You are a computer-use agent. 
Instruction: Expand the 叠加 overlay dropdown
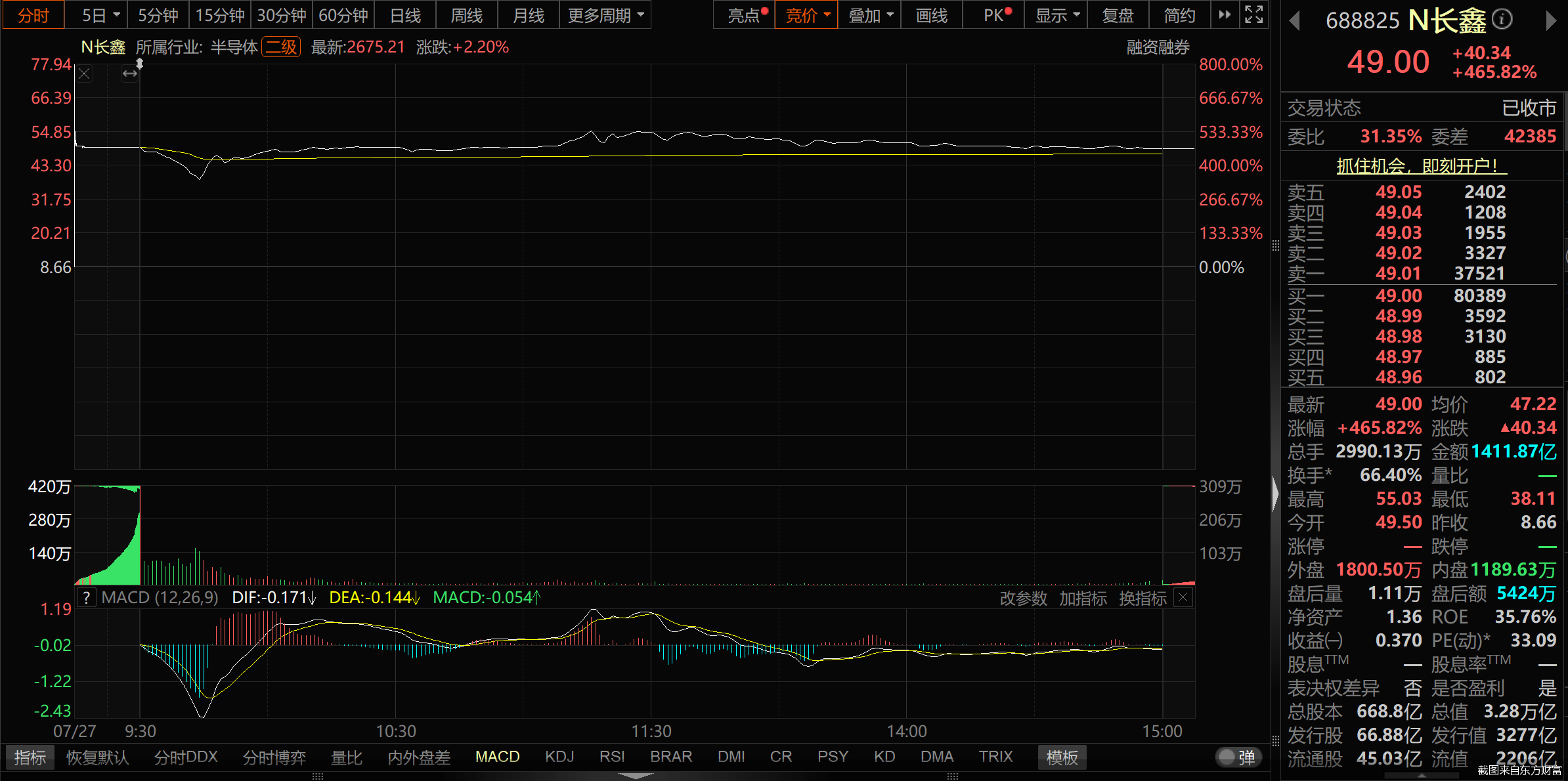pos(869,15)
